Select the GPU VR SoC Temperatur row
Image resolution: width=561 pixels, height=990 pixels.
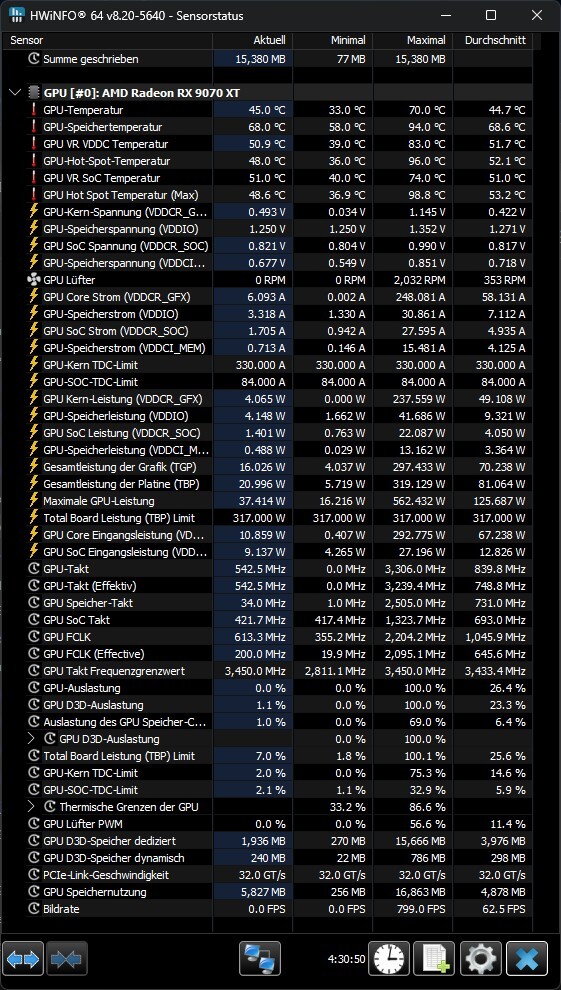click(x=267, y=178)
